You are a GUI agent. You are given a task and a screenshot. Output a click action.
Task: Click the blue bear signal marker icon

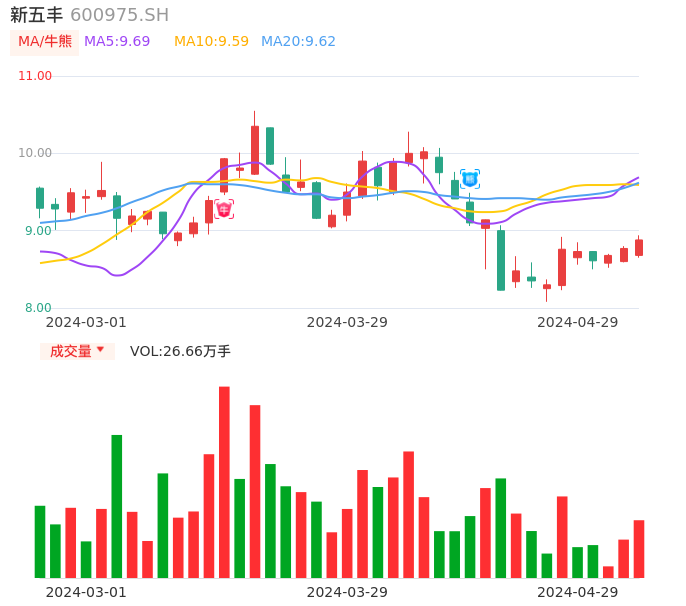tap(469, 179)
